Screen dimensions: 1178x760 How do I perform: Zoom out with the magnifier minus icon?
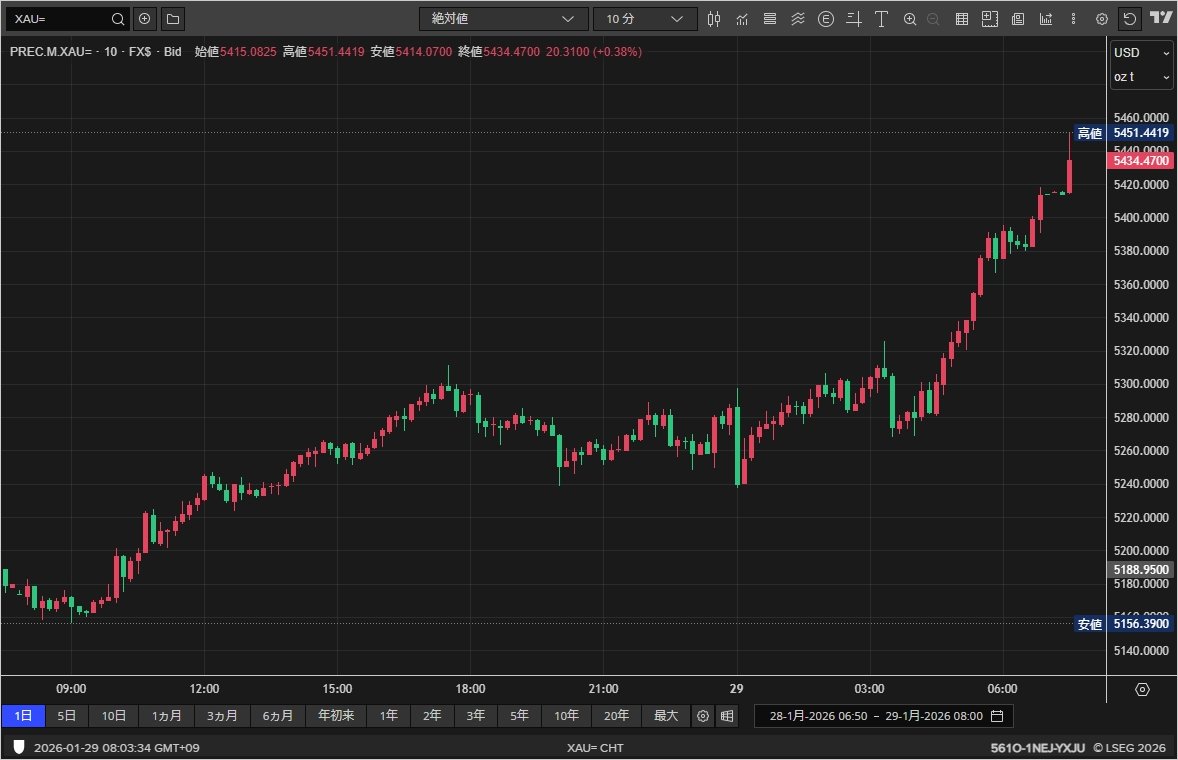point(933,19)
